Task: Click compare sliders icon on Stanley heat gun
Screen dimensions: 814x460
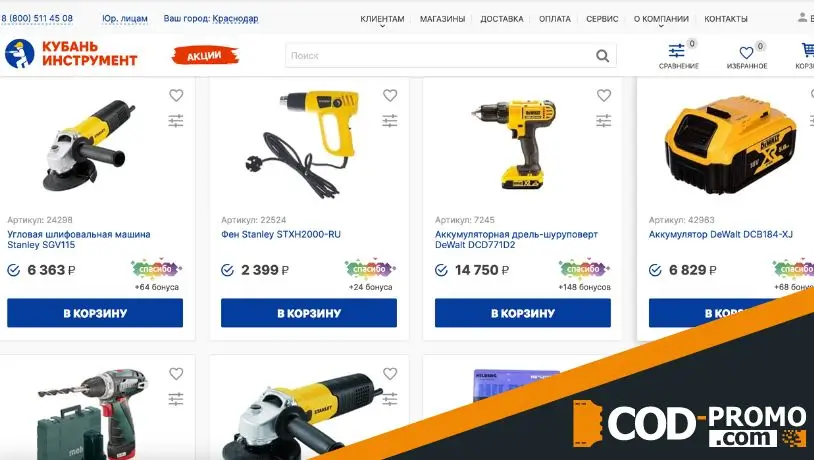Action: [x=390, y=121]
